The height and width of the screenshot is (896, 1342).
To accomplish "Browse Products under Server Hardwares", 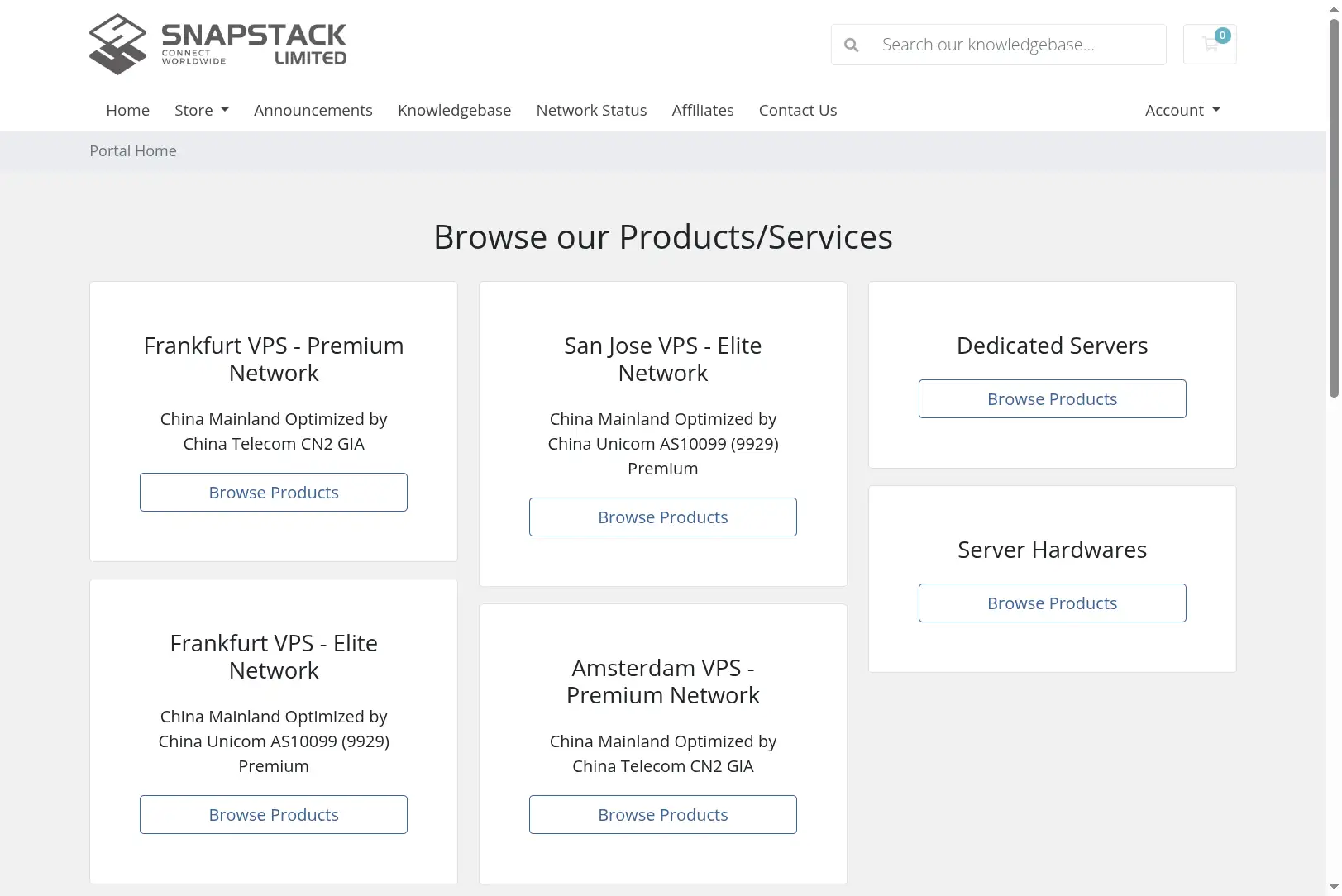I will [1053, 603].
